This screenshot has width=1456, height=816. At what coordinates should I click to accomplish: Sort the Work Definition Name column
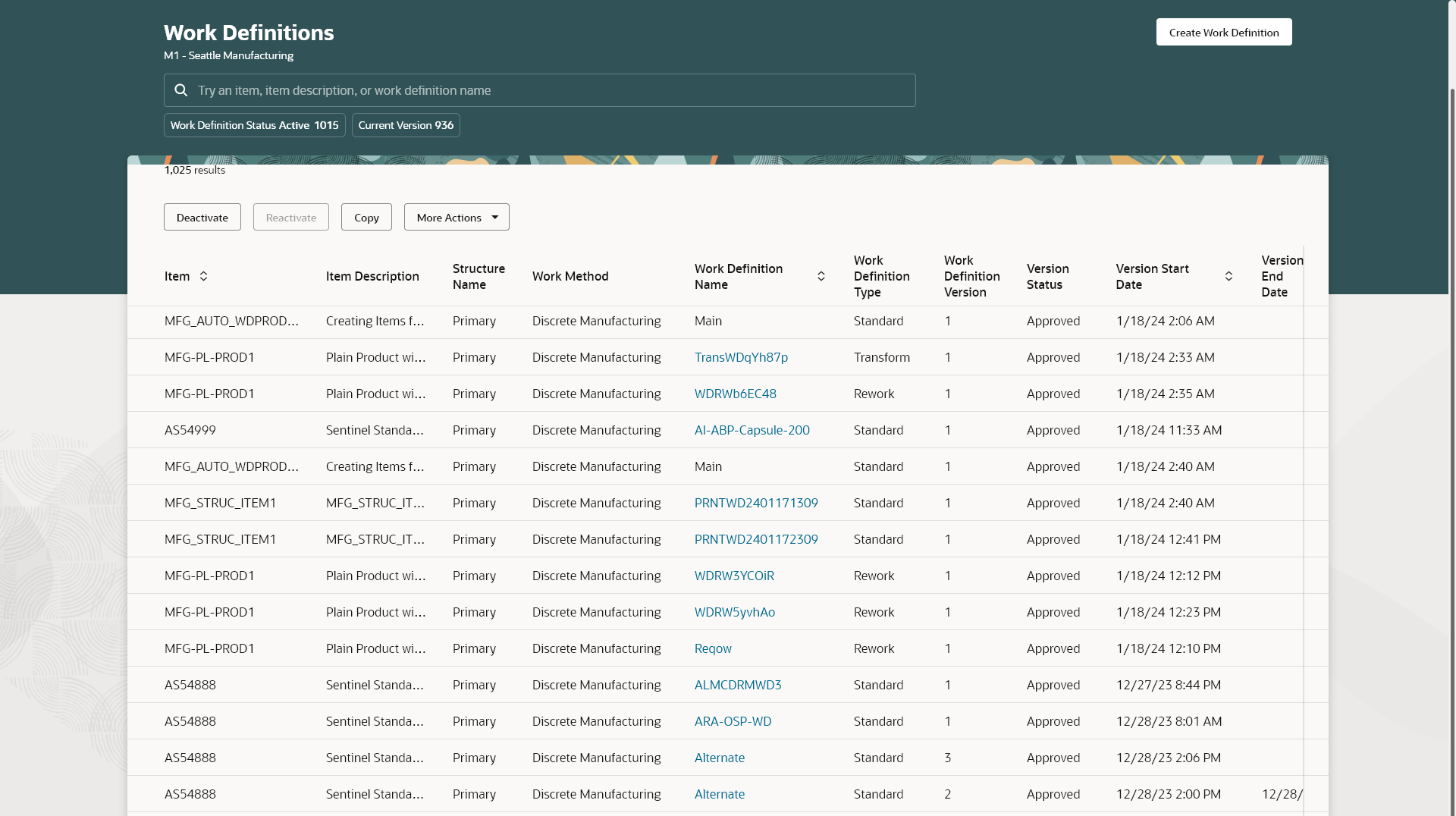point(821,276)
